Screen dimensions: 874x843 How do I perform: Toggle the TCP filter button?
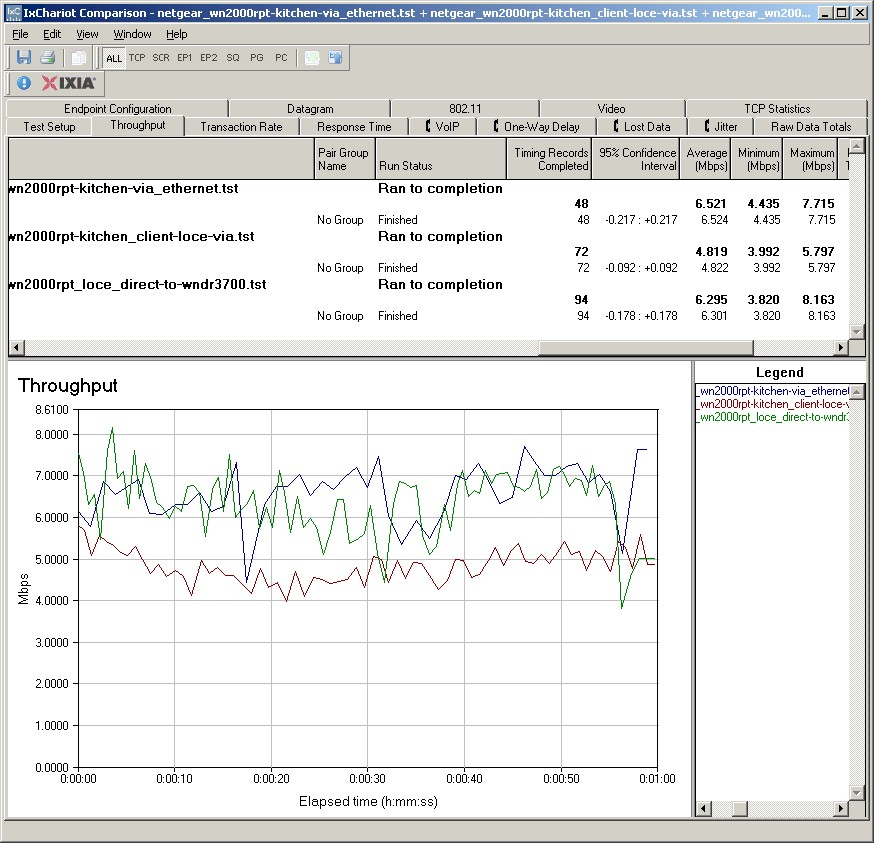137,57
